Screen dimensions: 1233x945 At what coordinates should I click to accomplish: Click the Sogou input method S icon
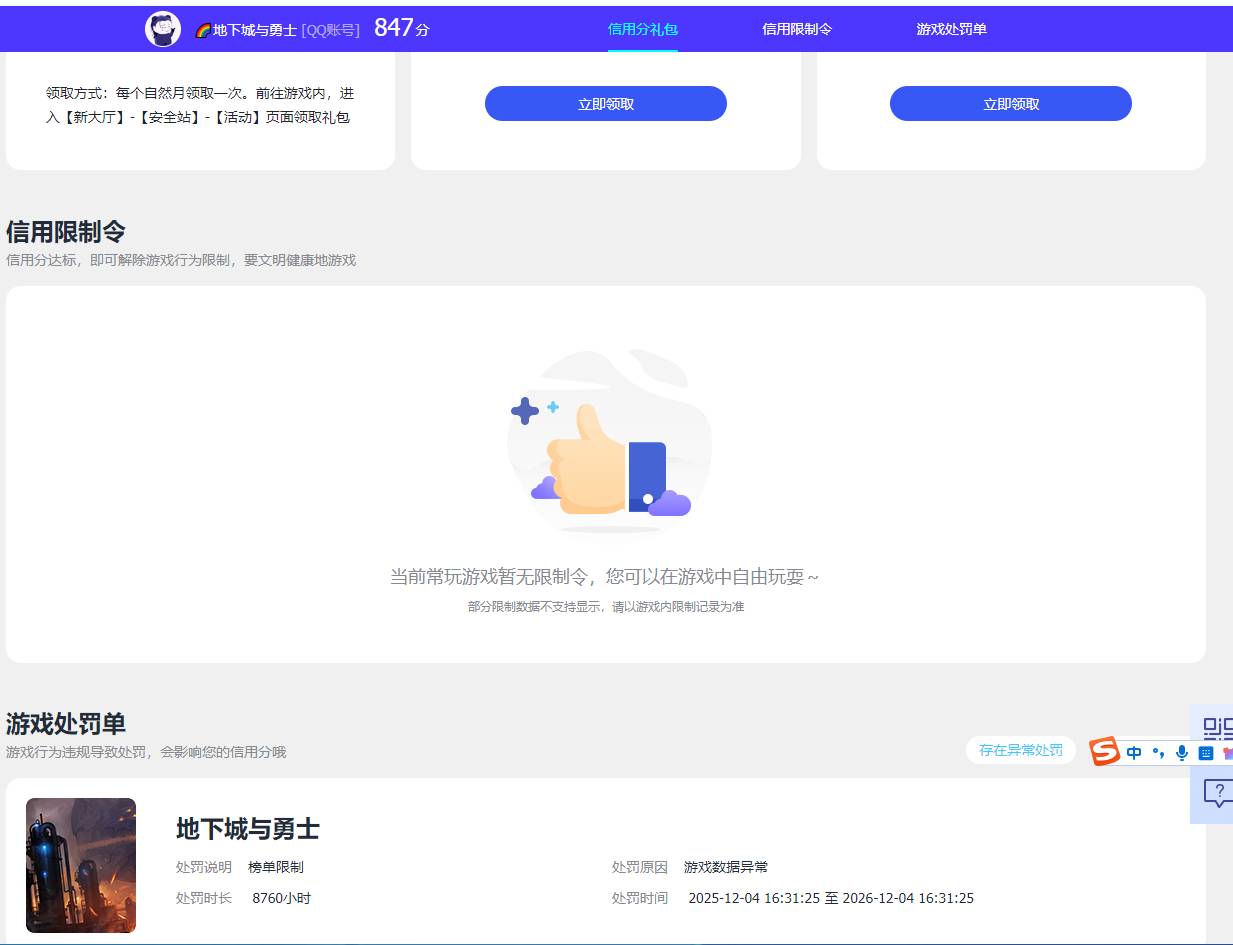pos(1103,752)
